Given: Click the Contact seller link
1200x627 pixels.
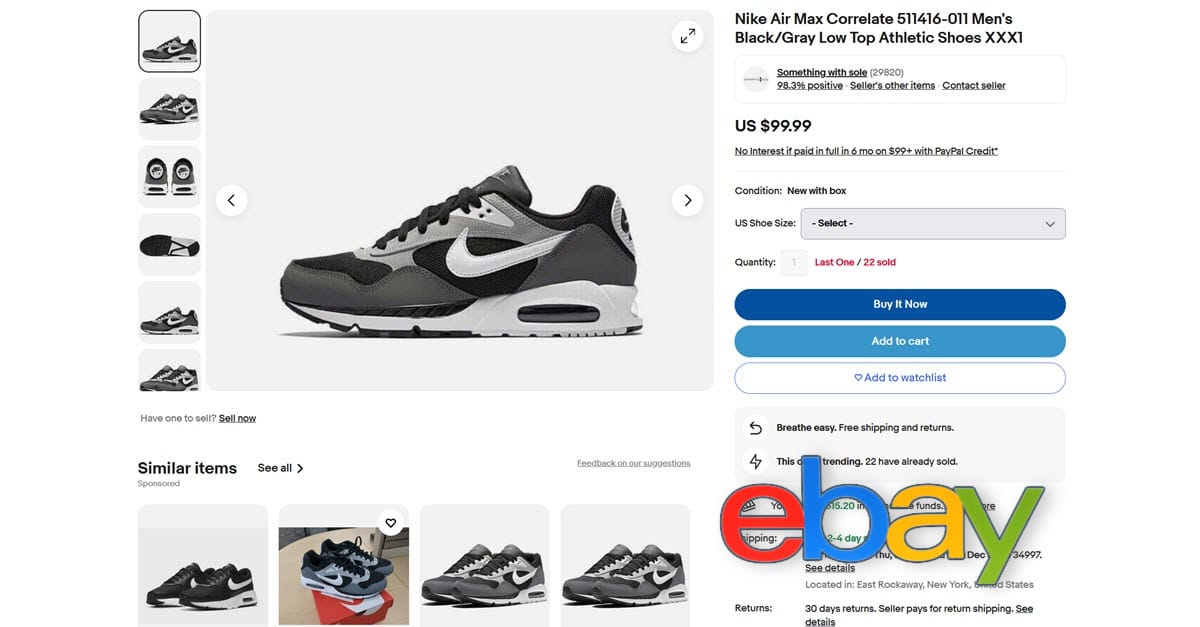Looking at the screenshot, I should 973,86.
